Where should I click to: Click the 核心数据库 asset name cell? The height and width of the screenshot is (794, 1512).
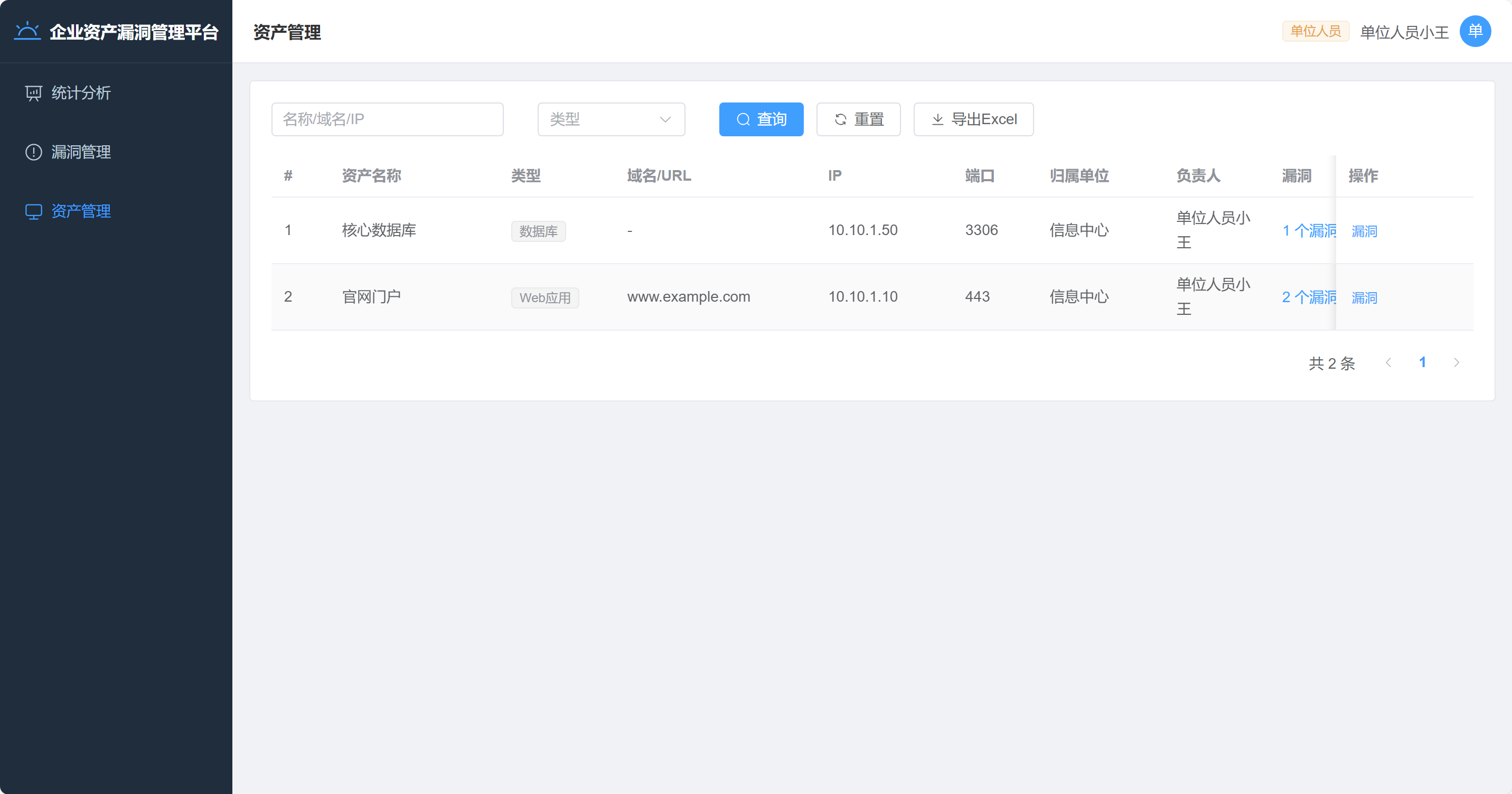pos(379,230)
